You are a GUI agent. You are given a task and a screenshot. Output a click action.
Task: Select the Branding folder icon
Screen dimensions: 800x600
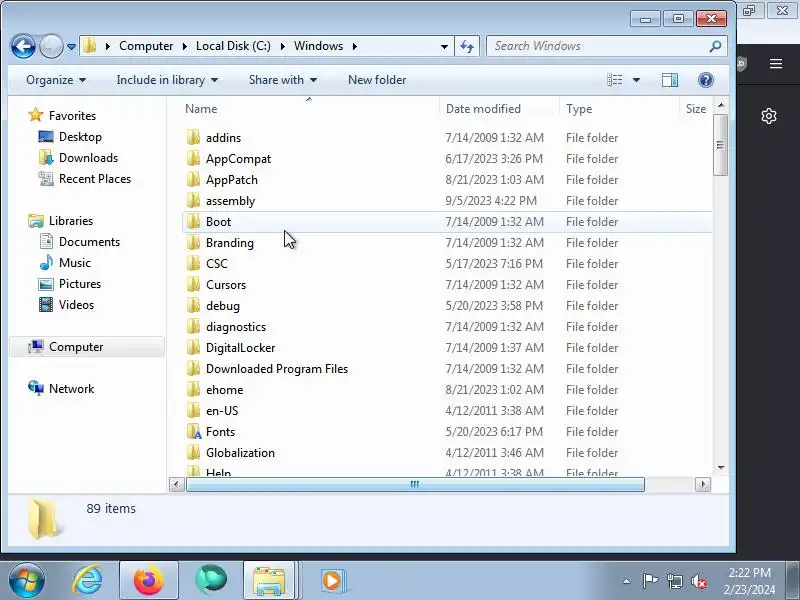click(x=193, y=242)
